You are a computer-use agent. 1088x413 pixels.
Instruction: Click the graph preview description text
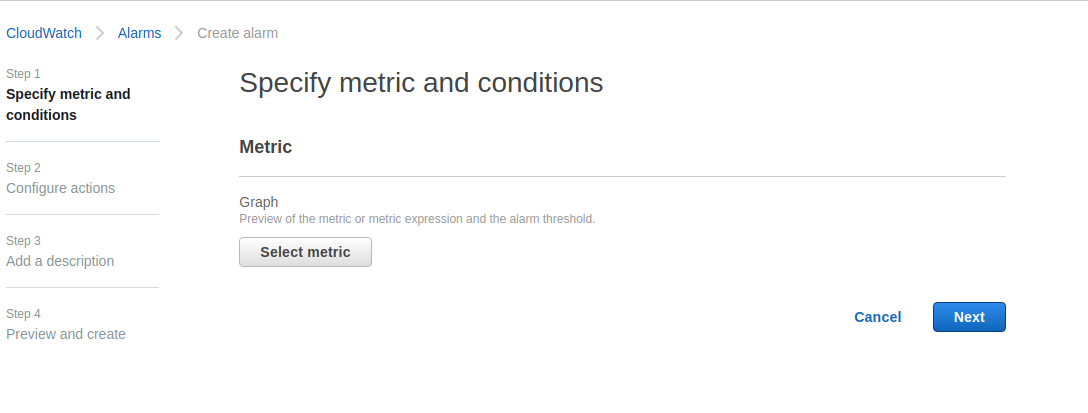point(417,219)
